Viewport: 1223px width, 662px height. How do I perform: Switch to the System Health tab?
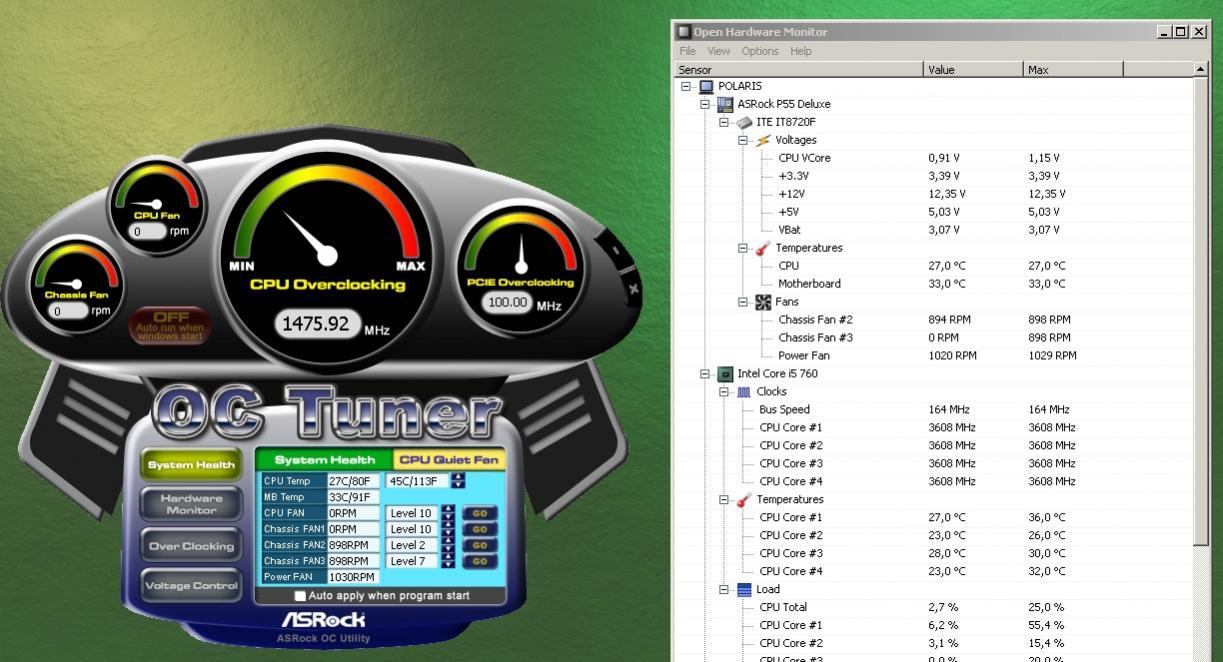325,460
